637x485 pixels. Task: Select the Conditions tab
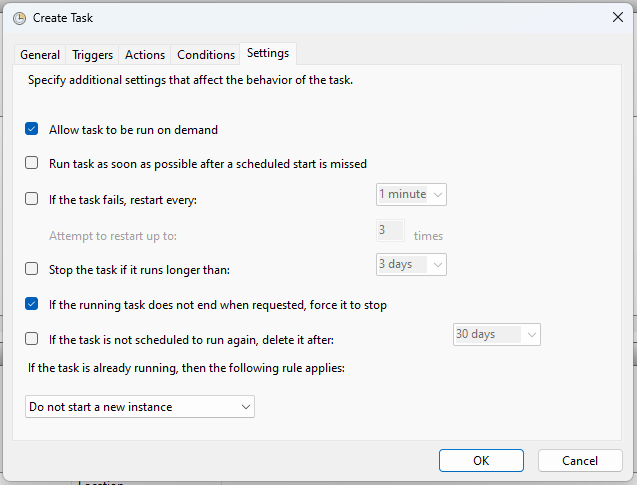(206, 55)
